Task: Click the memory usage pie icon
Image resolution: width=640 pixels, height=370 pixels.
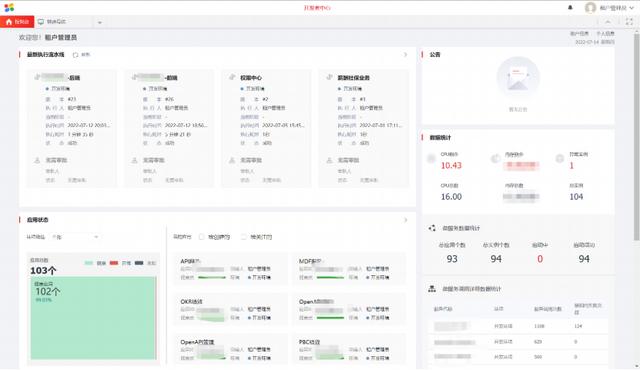Action: pyautogui.click(x=496, y=159)
